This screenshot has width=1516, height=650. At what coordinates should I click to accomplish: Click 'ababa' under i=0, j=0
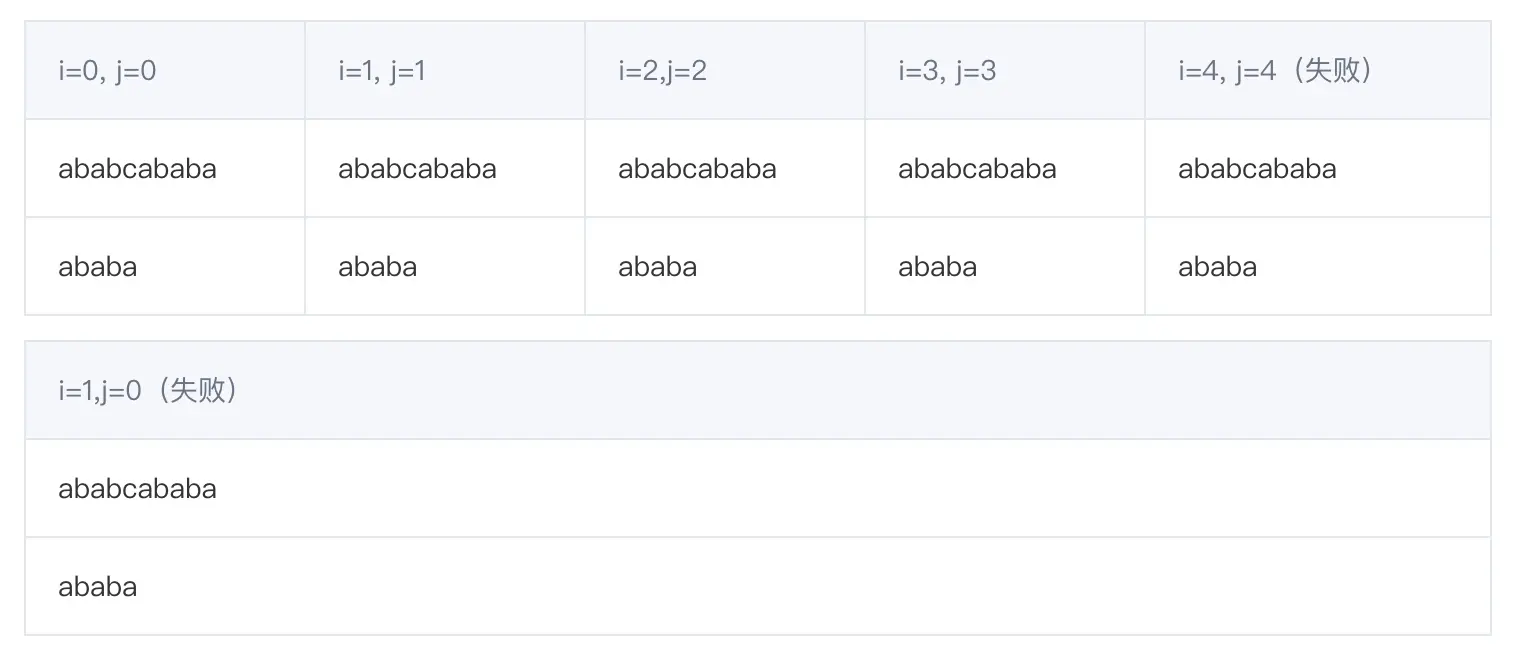97,266
